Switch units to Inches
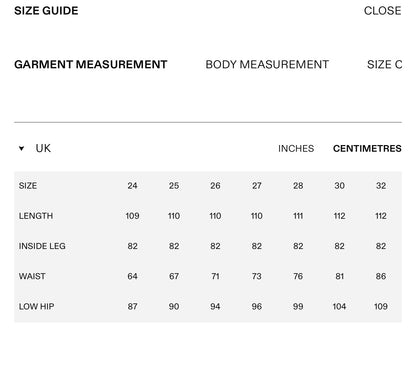This screenshot has height=378, width=416. pos(296,148)
